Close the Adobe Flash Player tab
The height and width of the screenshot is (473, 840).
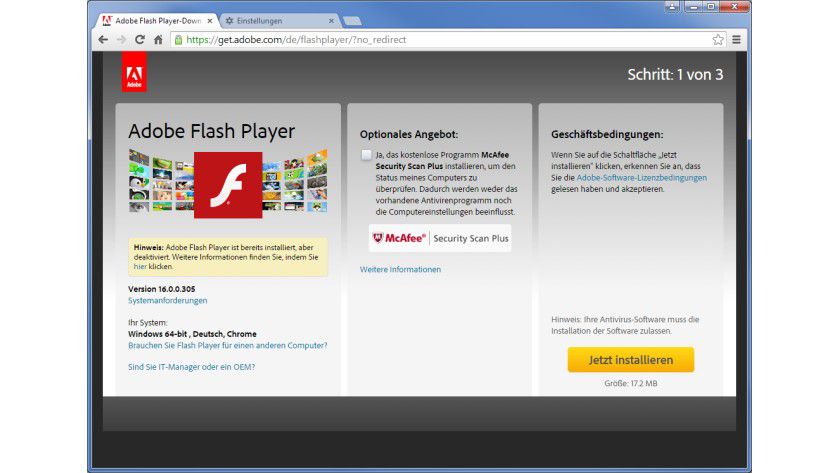[209, 21]
